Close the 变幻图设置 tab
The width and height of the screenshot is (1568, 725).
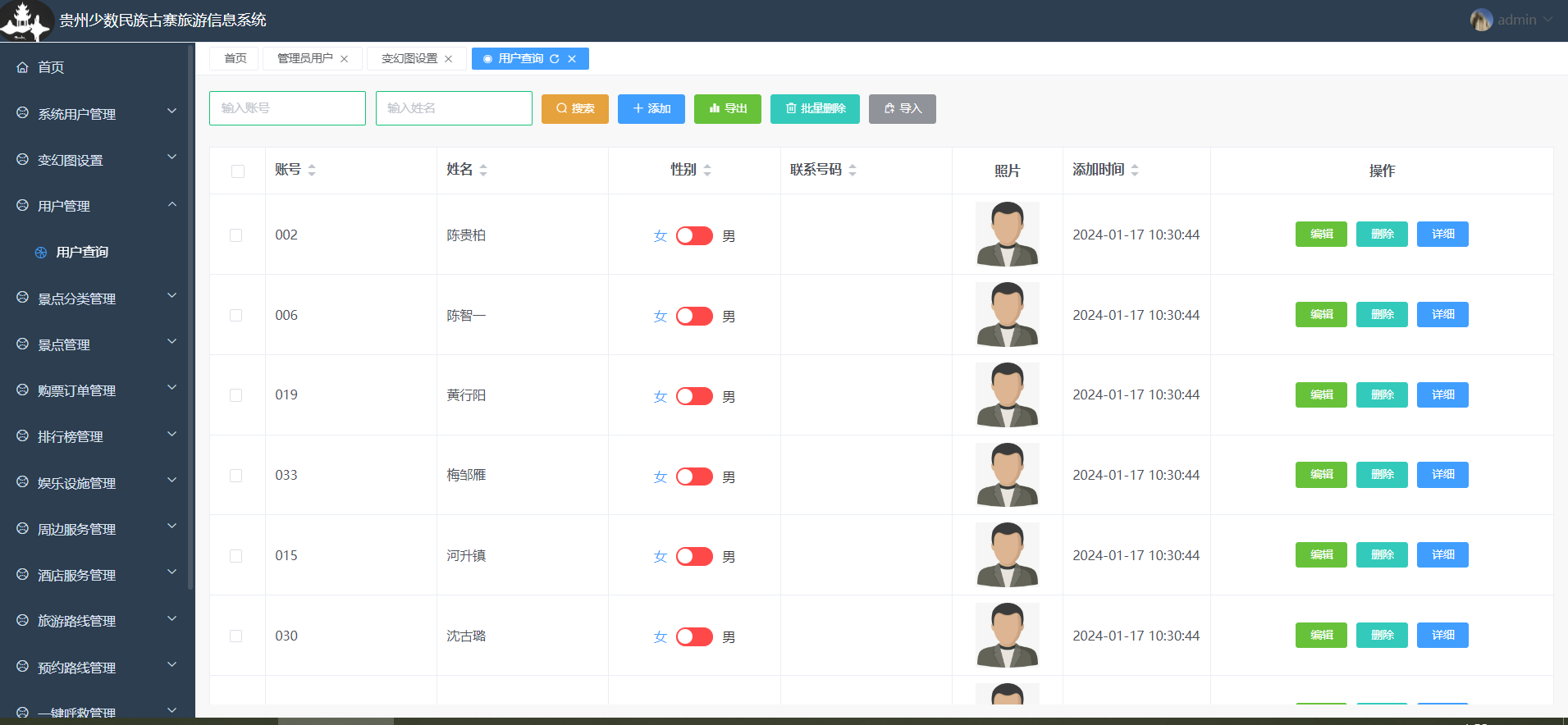point(449,59)
